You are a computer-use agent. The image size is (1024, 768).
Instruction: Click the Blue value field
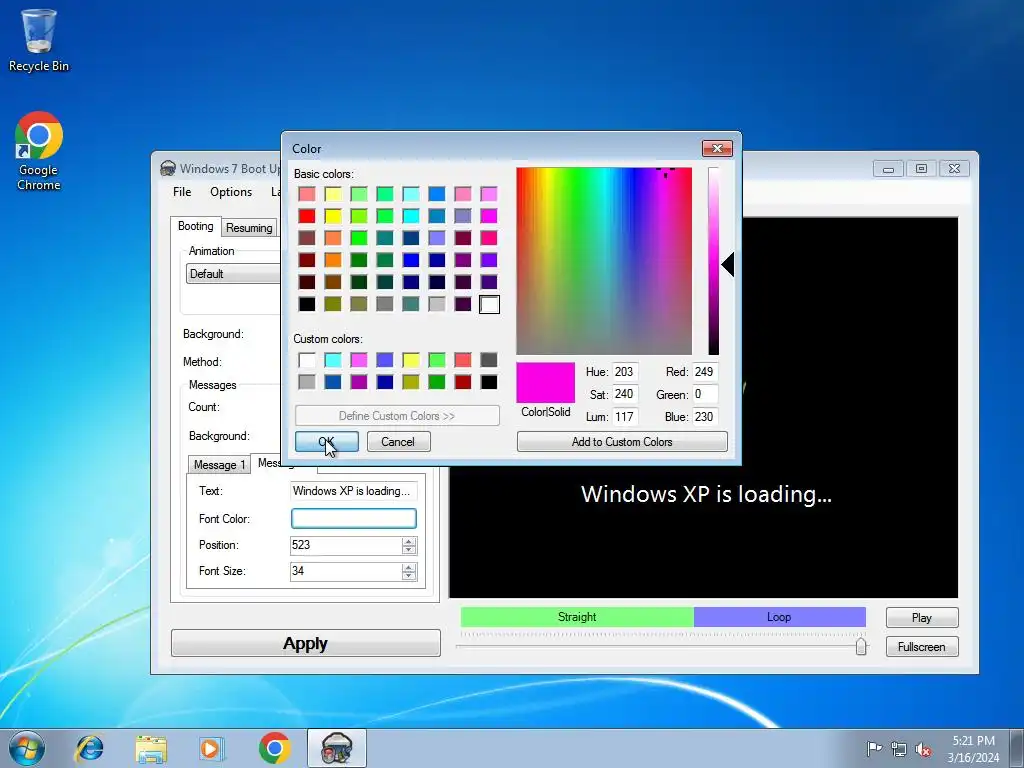(x=705, y=417)
